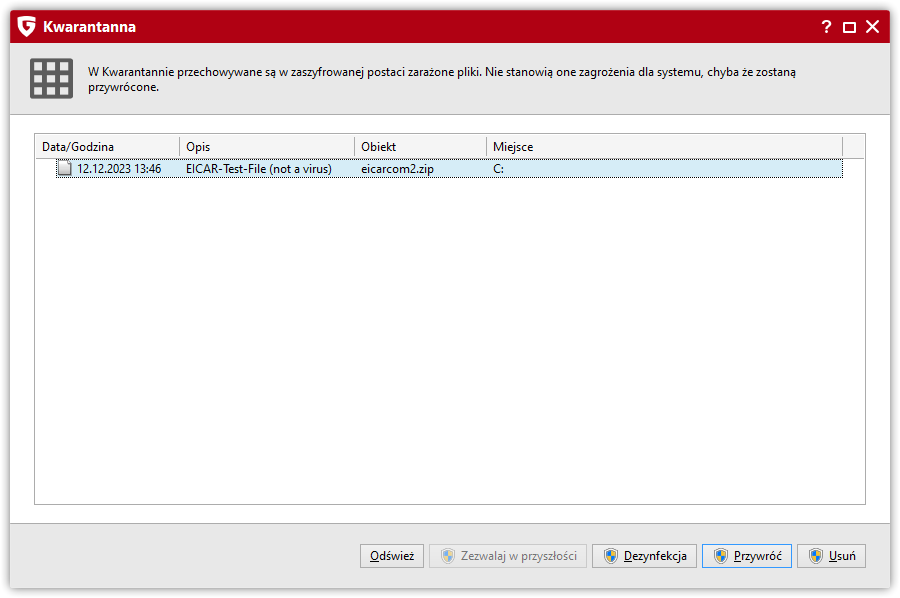Delete the file using Usuń
Screen dimensions: 900x598
(x=831, y=556)
